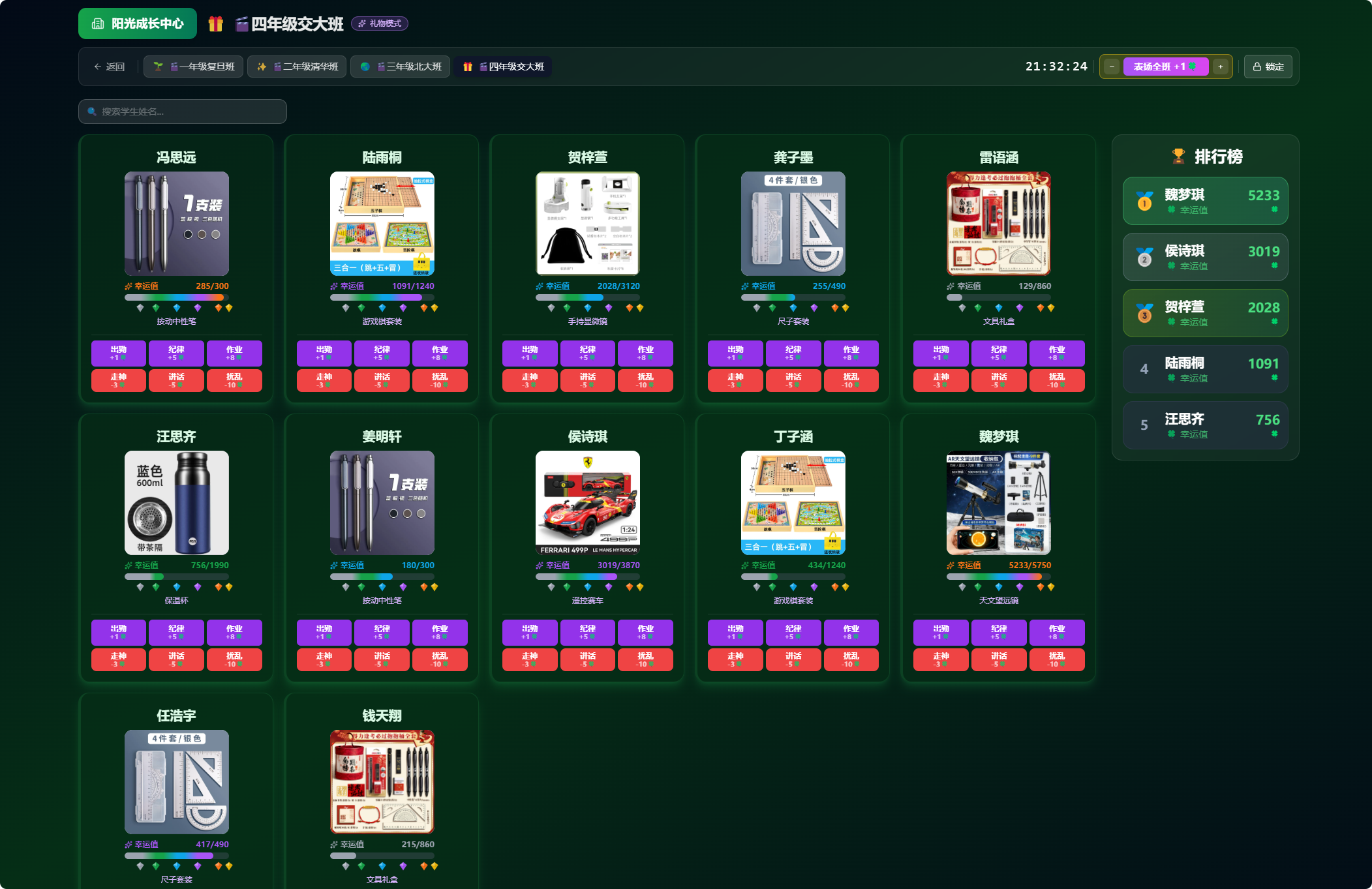Give 冯思远 出勤 +1
This screenshot has height=889, width=1372.
(x=118, y=353)
